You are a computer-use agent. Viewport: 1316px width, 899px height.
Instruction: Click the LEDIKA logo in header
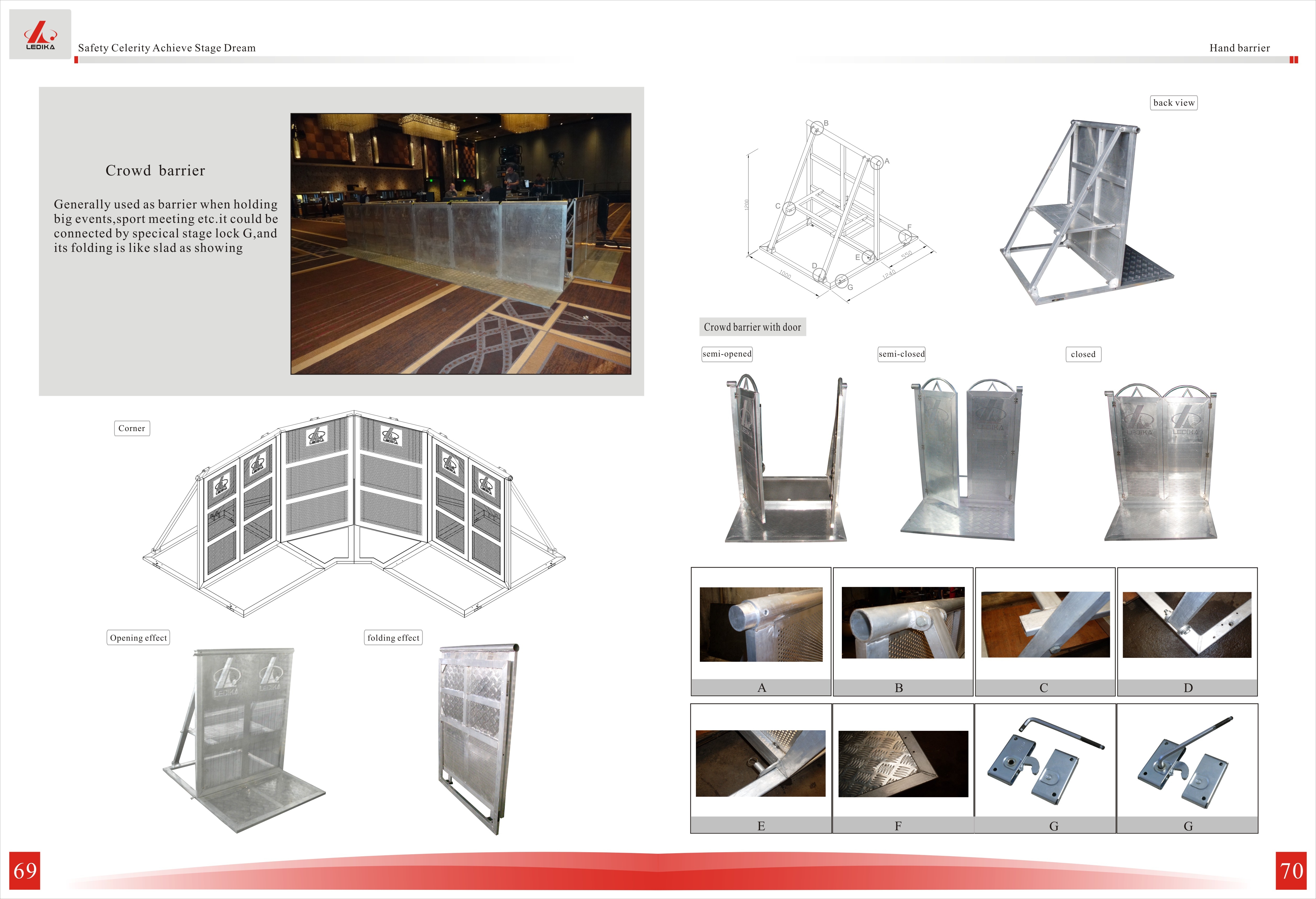pyautogui.click(x=40, y=35)
